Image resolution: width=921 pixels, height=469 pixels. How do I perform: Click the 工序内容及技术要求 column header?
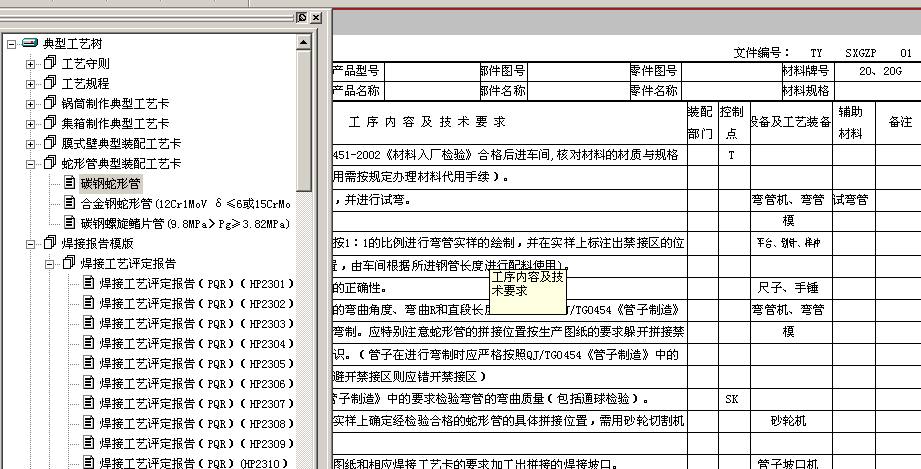(x=427, y=122)
